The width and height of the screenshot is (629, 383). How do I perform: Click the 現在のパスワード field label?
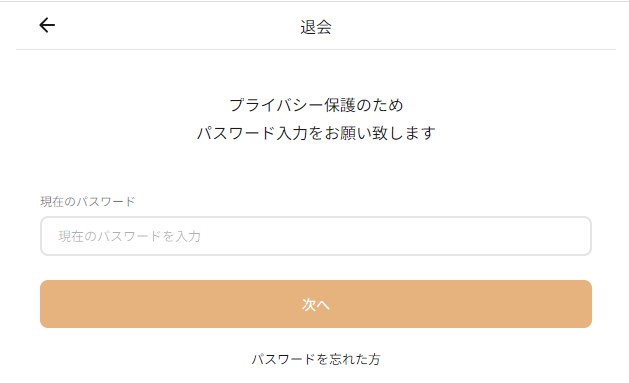tap(87, 201)
